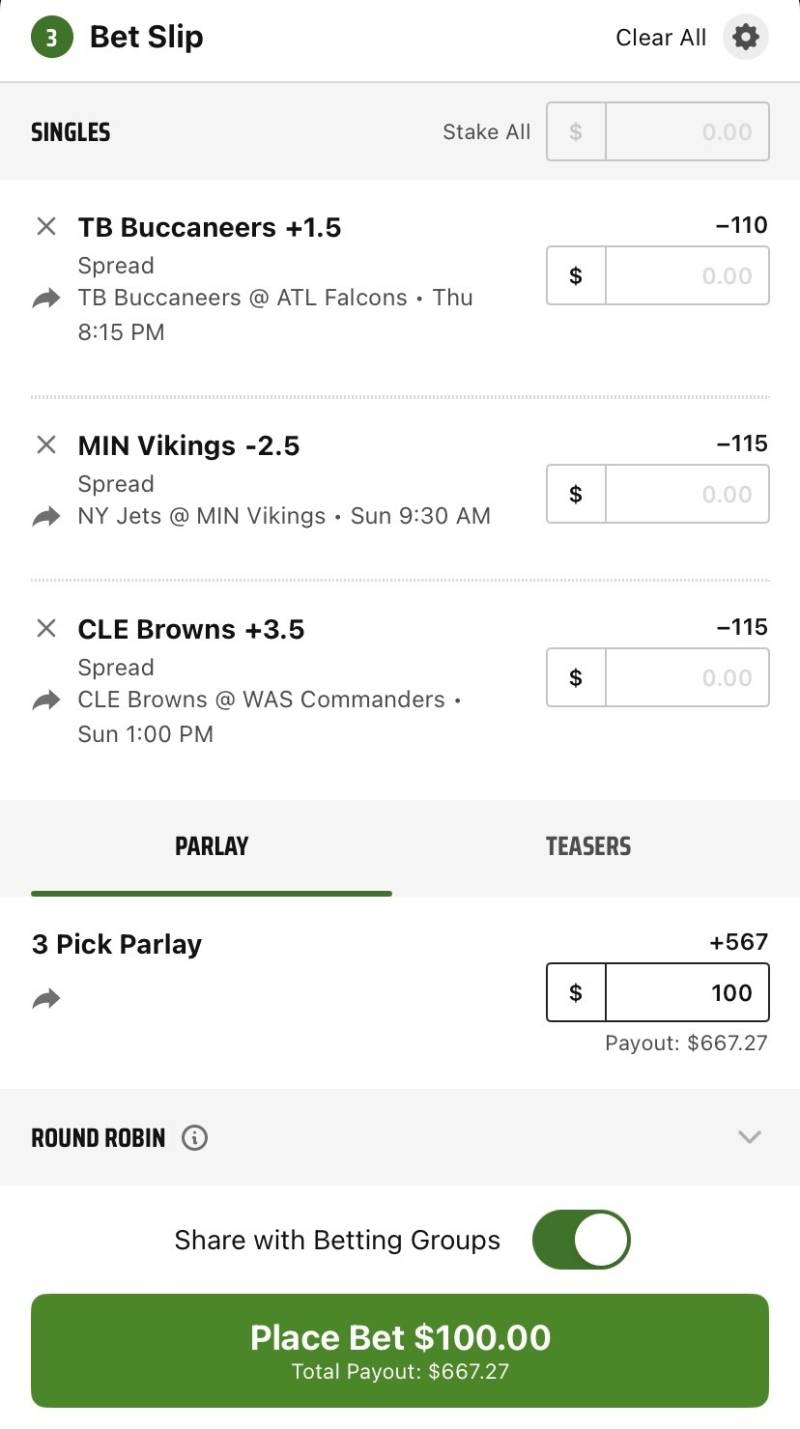Viewport: 800px width, 1429px height.
Task: Switch to the Teasers tab
Action: click(x=588, y=846)
